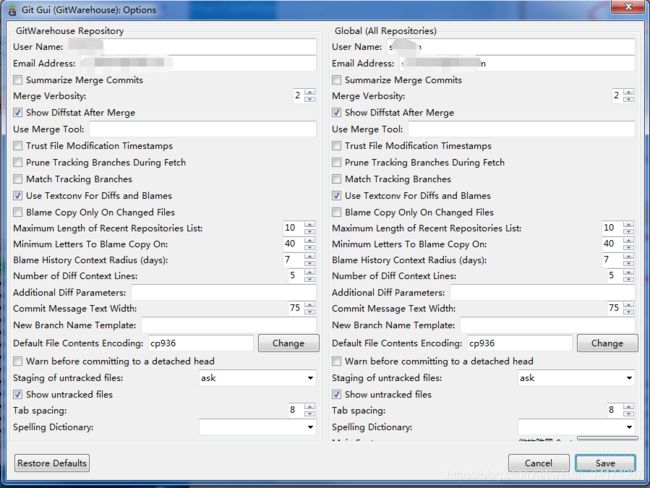The height and width of the screenshot is (488, 650).
Task: Click repository Email Address input field
Action: [x=198, y=63]
